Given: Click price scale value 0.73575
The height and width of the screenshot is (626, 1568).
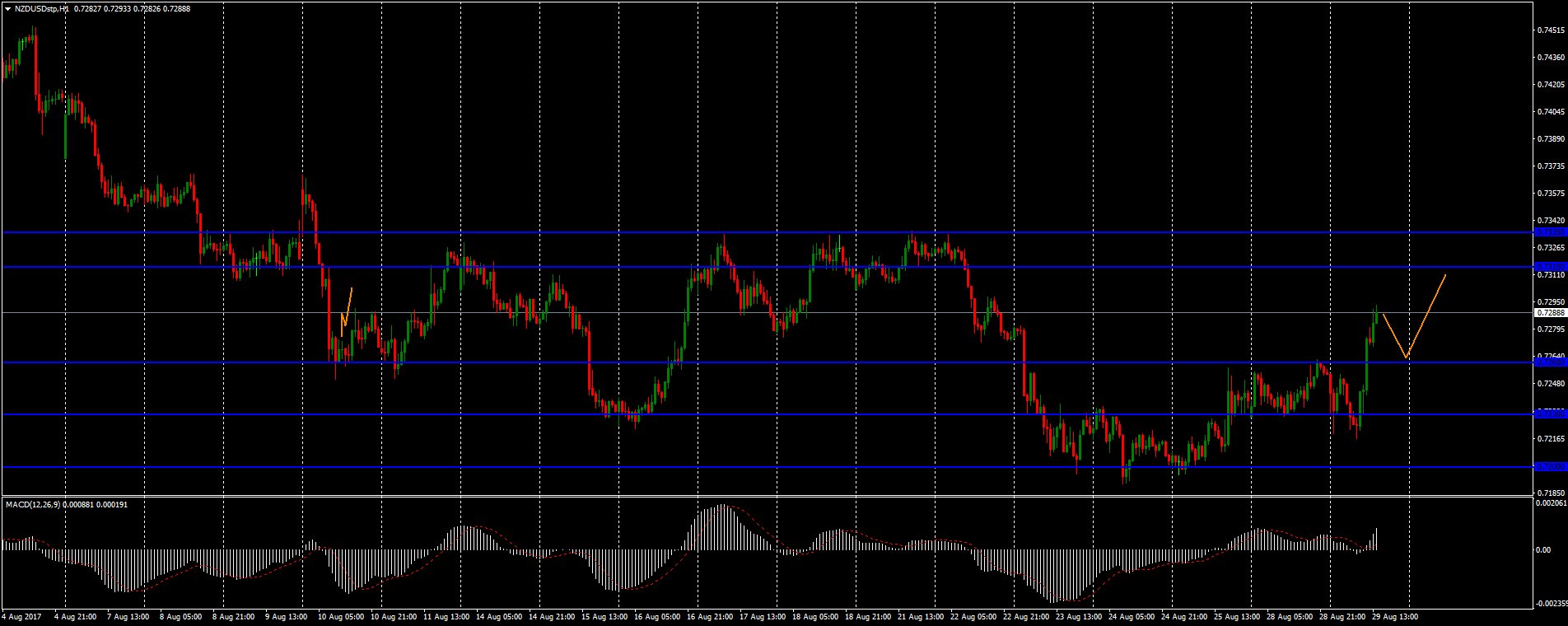Looking at the screenshot, I should [1552, 194].
